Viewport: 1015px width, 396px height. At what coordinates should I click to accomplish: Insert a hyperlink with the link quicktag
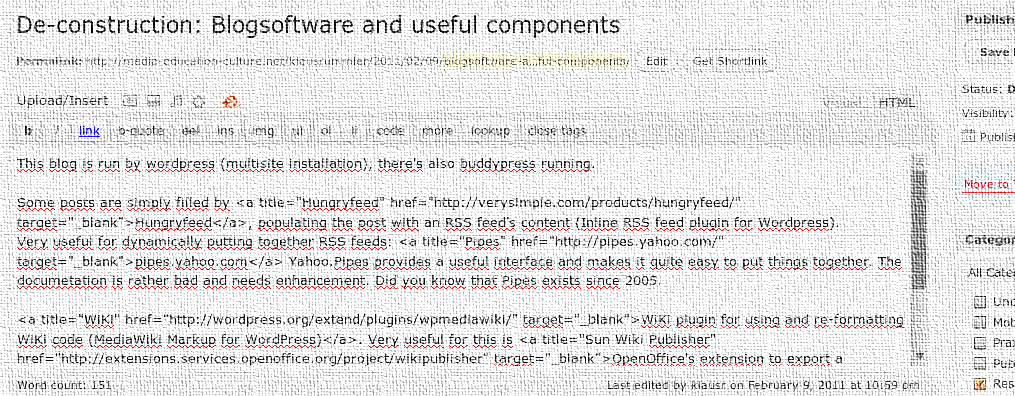tap(89, 131)
